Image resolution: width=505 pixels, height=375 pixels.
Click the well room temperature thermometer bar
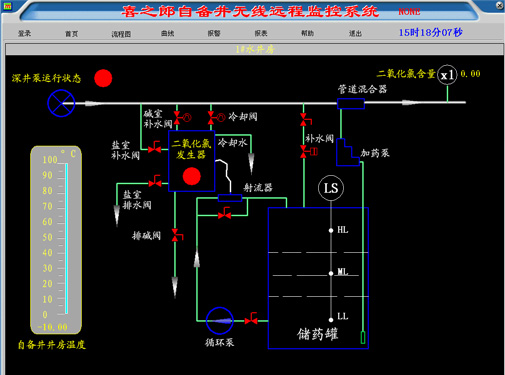[x=66, y=239]
